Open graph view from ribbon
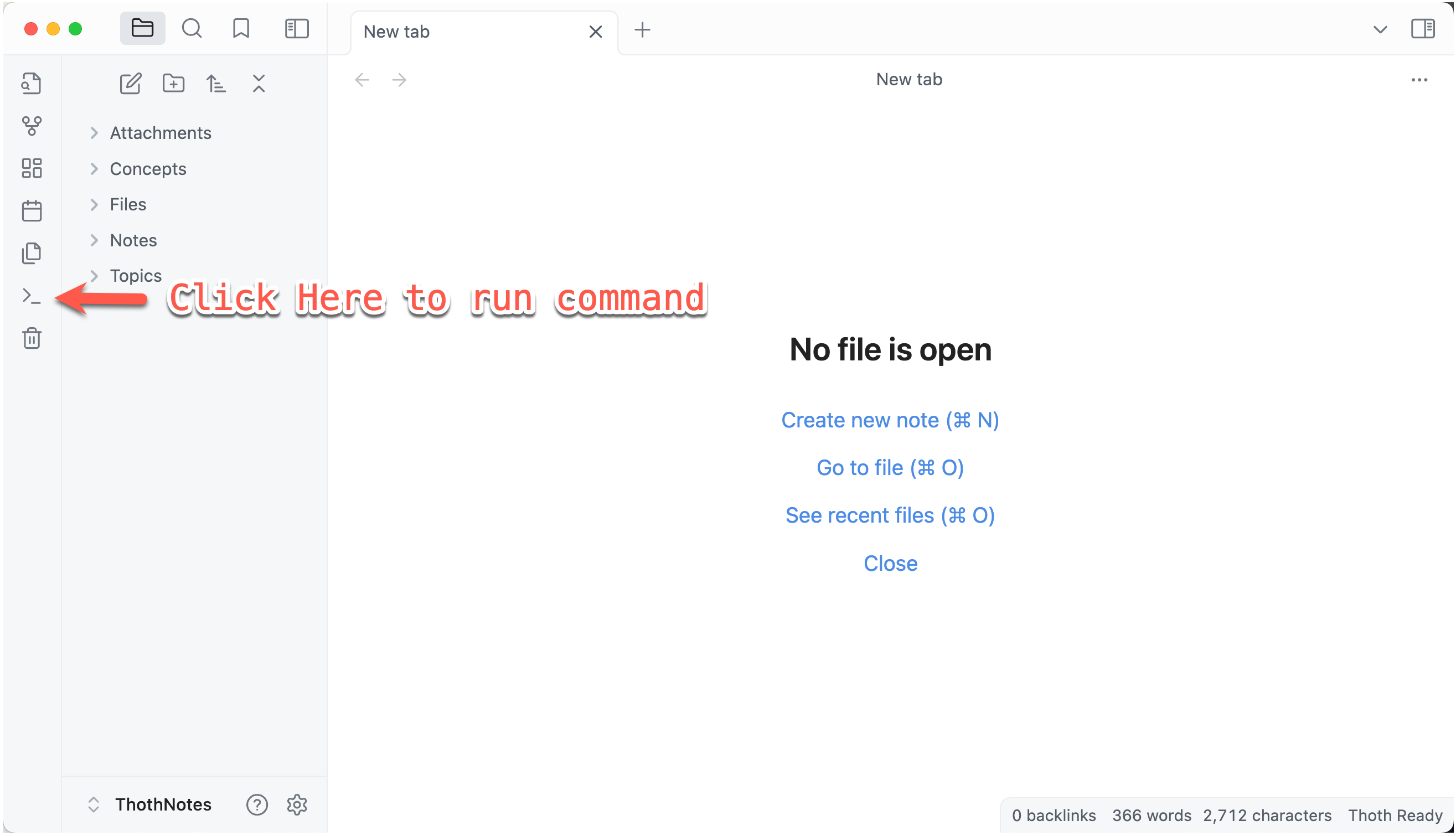The height and width of the screenshot is (836, 1456). pyautogui.click(x=32, y=126)
